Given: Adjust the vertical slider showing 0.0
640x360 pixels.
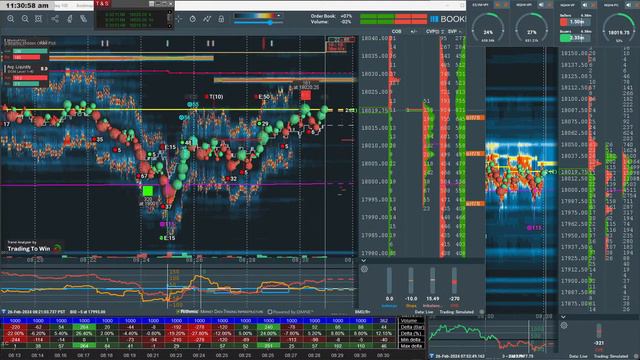Looking at the screenshot, I should (x=389, y=280).
